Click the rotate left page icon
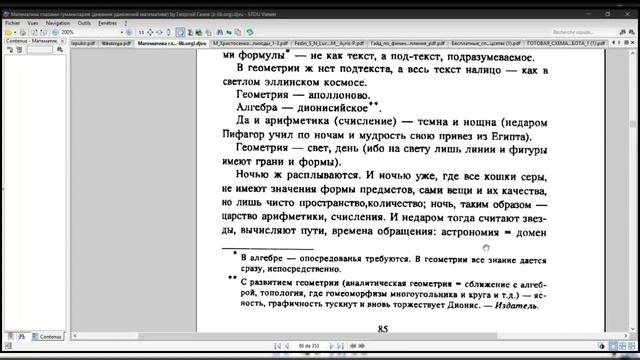This screenshot has height=360, width=640. (35, 32)
